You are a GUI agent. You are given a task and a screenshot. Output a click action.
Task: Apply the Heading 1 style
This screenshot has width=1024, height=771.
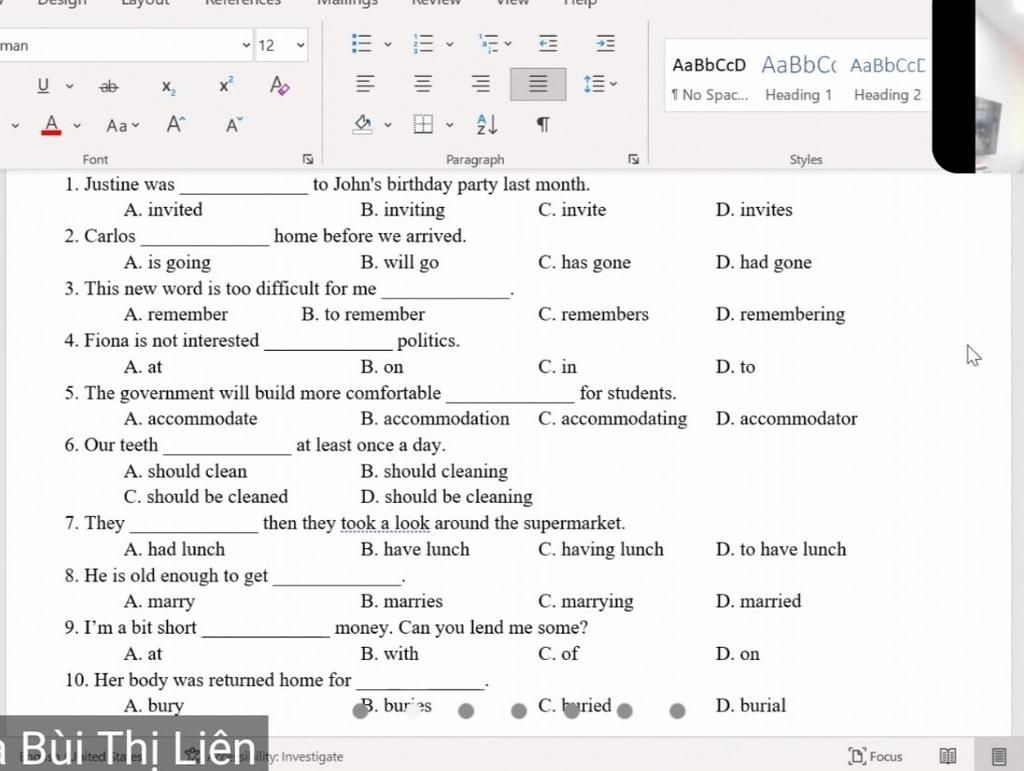(798, 78)
